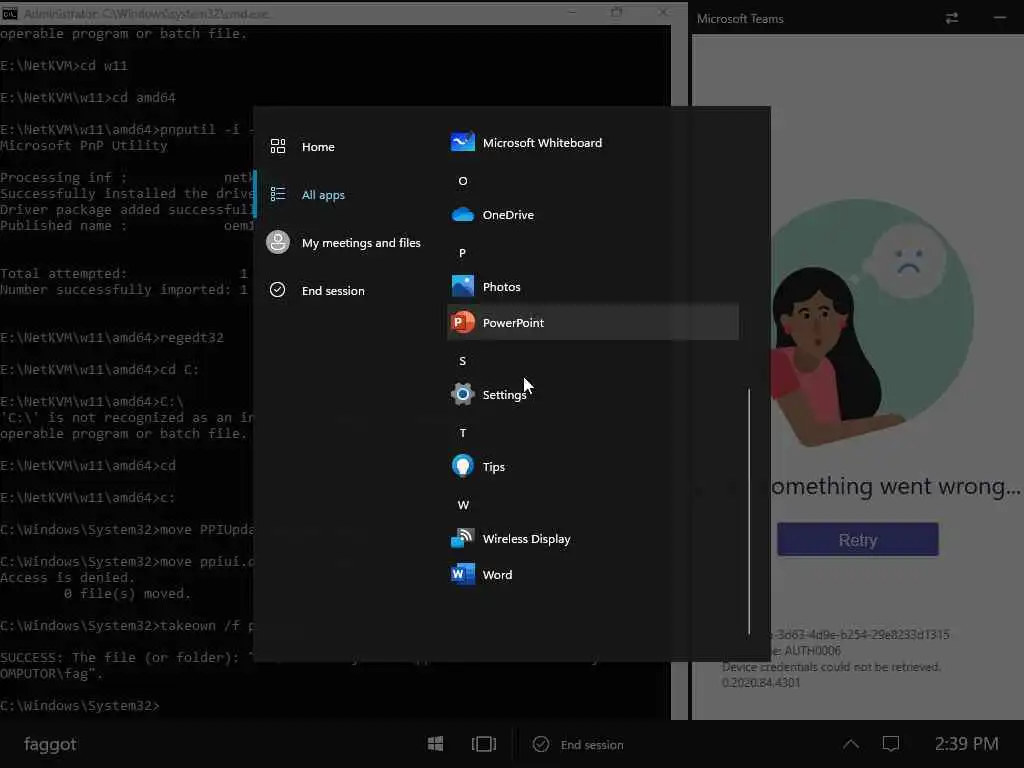Click the apps list vertical scrollbar
Viewport: 1024px width, 768px height.
tap(748, 511)
